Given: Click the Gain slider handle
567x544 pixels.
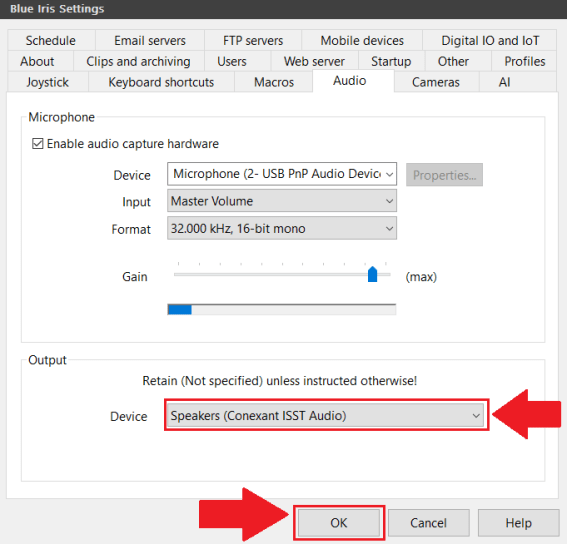Looking at the screenshot, I should [372, 274].
